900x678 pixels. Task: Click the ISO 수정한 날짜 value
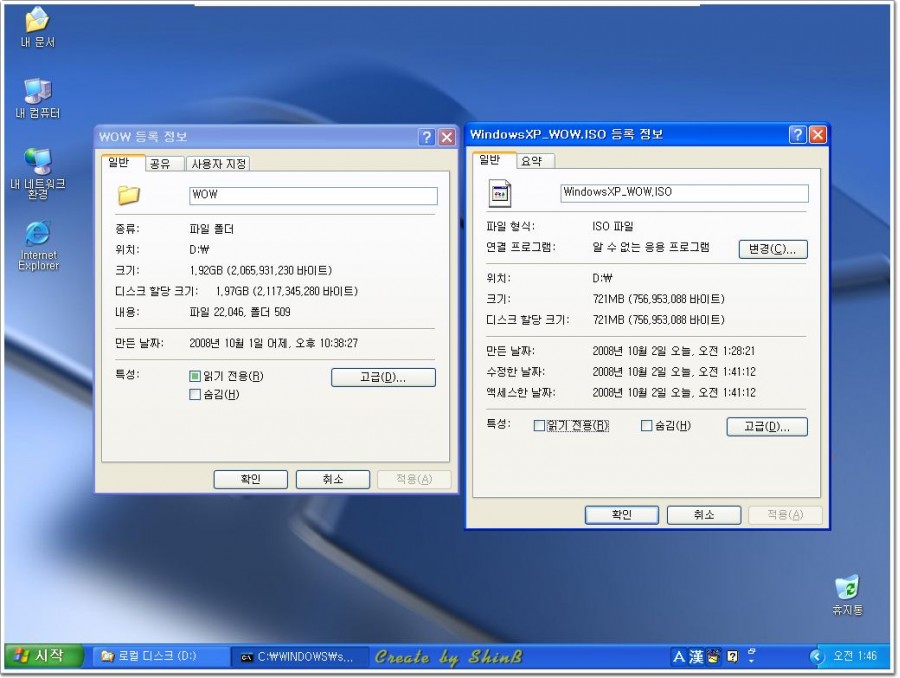pos(674,372)
